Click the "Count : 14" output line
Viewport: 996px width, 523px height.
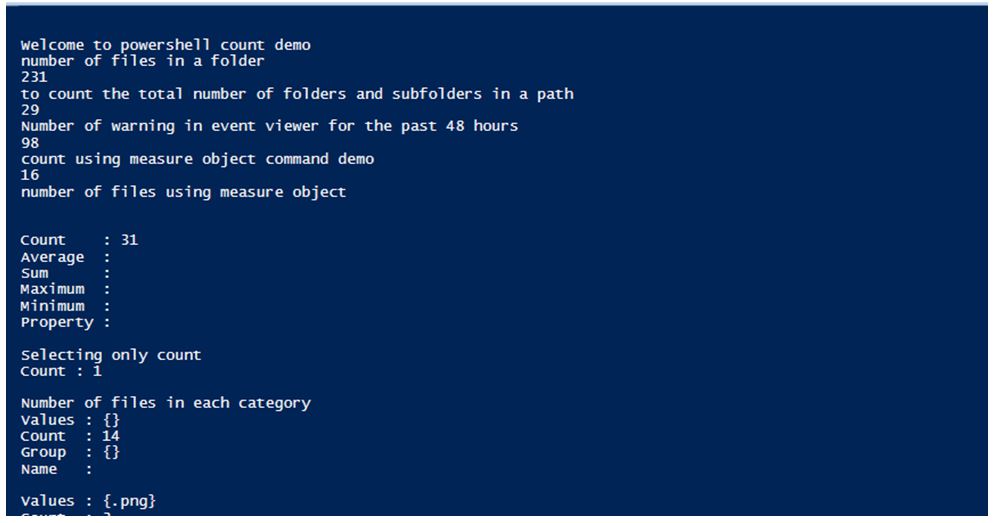coord(70,436)
